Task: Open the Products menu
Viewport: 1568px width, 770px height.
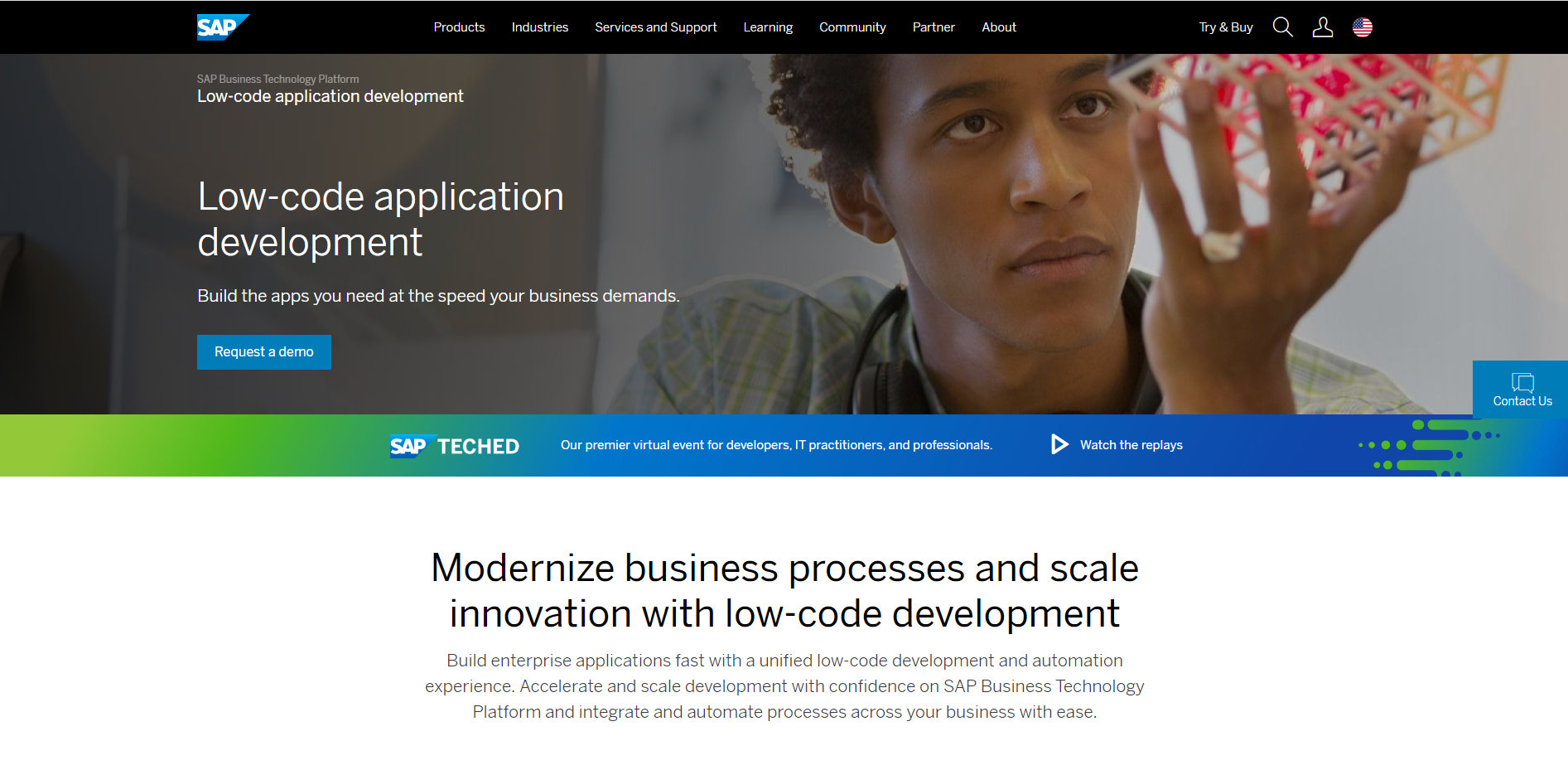Action: coord(459,27)
